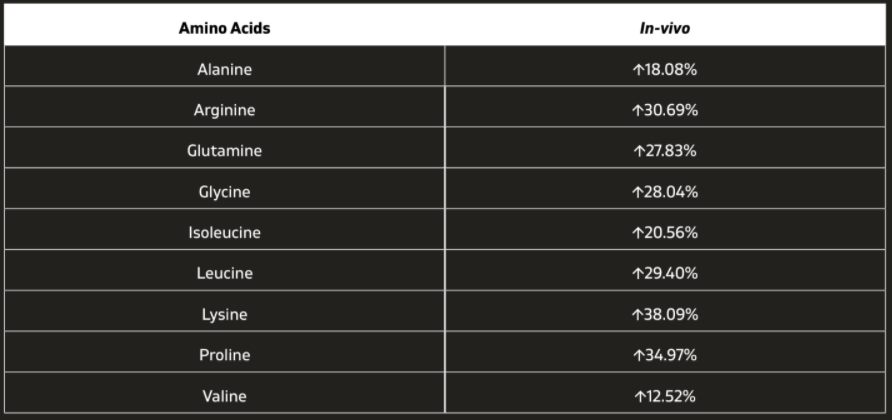Viewport: 892px width, 420px height.
Task: Select the Arginine cell
Action: (224, 110)
